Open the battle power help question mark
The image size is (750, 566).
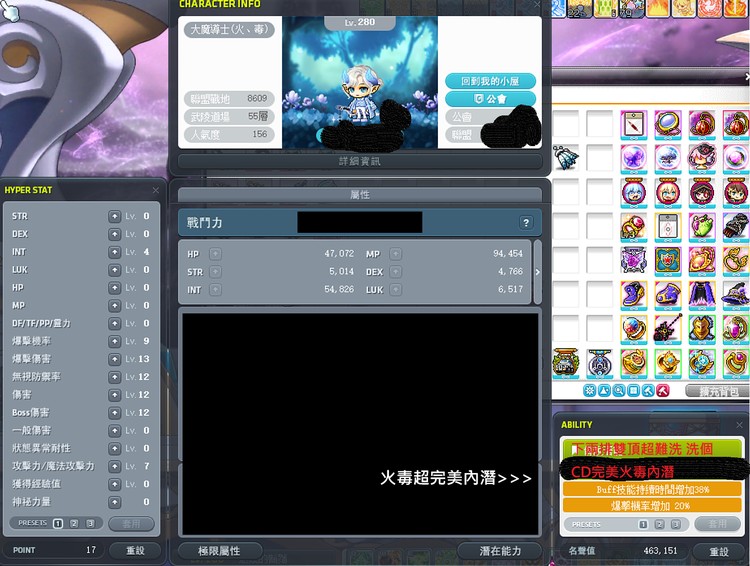pyautogui.click(x=526, y=222)
